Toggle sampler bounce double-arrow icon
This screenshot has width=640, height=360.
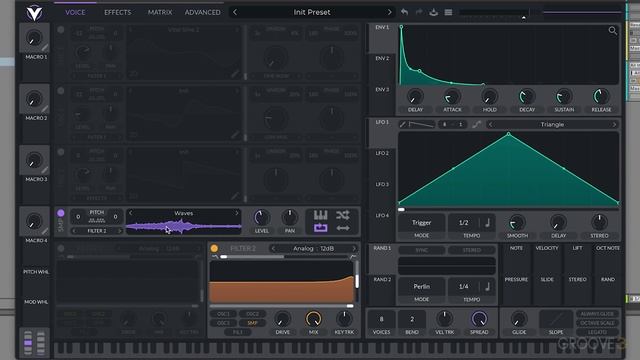coord(343,228)
